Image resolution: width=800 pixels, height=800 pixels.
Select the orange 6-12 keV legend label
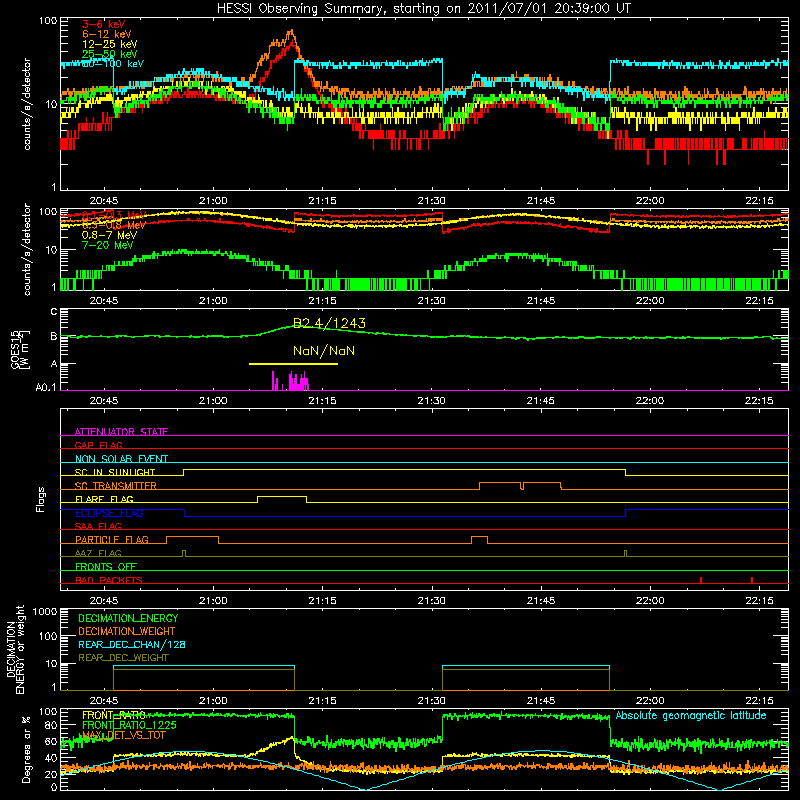(x=107, y=34)
